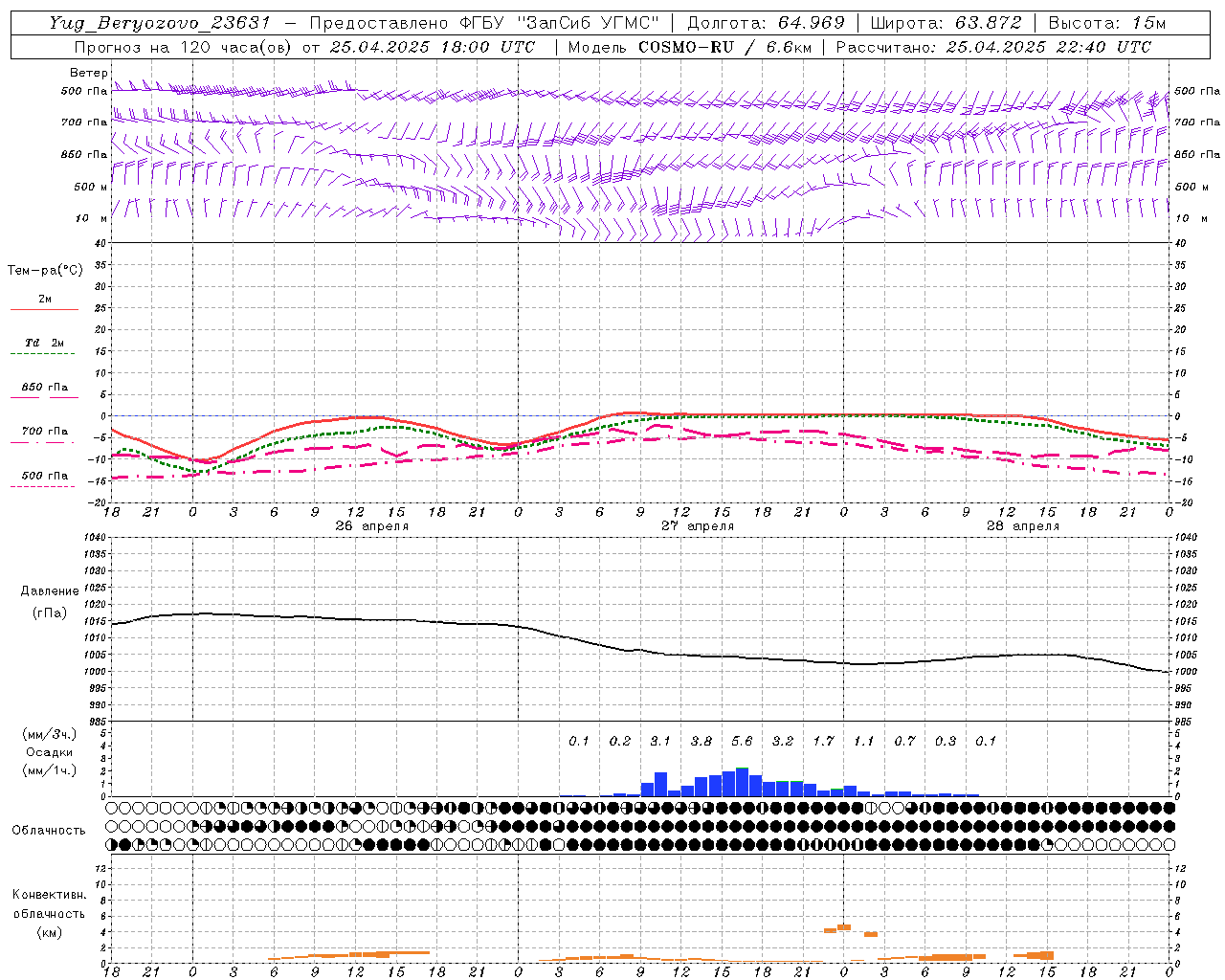Click the 'Осадки' precipitation label
Image resolution: width=1225 pixels, height=980 pixels.
pyautogui.click(x=49, y=752)
